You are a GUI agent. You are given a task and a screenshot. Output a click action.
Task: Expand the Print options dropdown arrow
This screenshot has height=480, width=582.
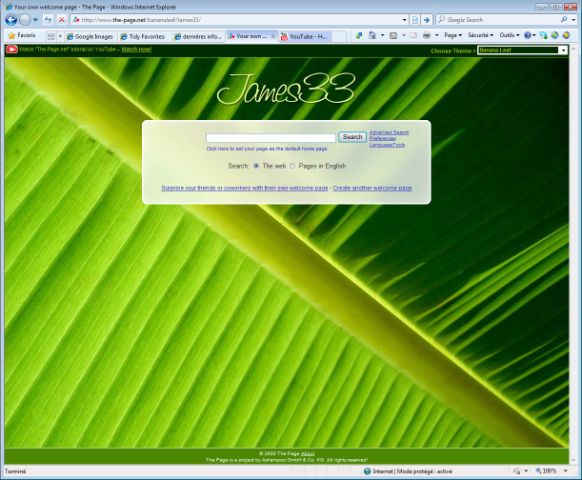(437, 35)
